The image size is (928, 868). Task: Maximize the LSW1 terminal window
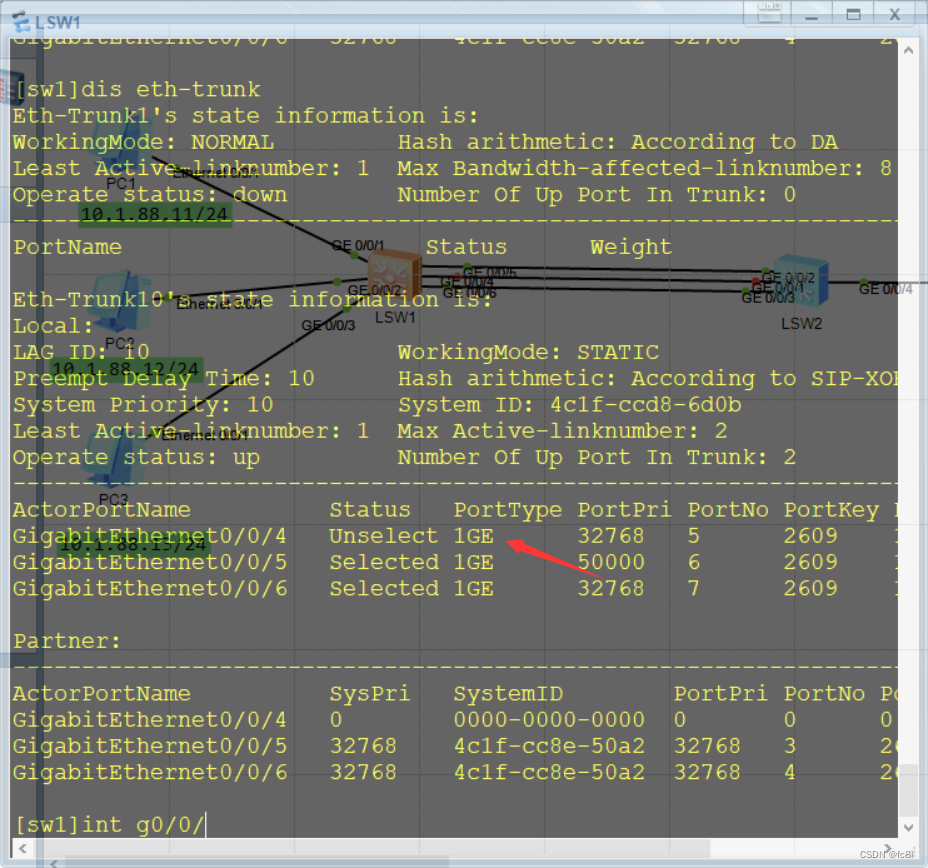(x=853, y=14)
